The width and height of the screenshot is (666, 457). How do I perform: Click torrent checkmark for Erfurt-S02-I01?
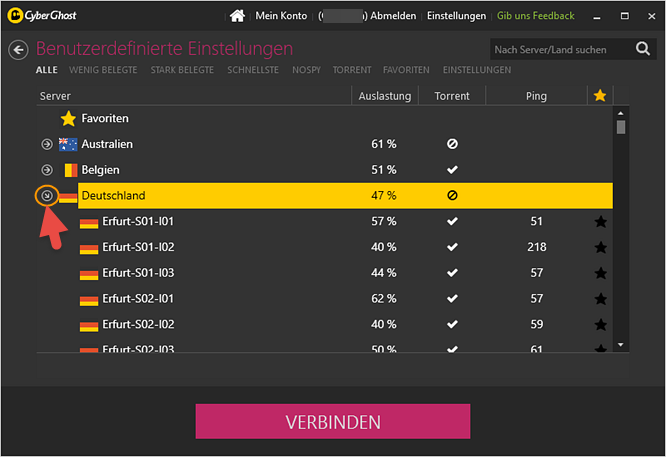(452, 299)
